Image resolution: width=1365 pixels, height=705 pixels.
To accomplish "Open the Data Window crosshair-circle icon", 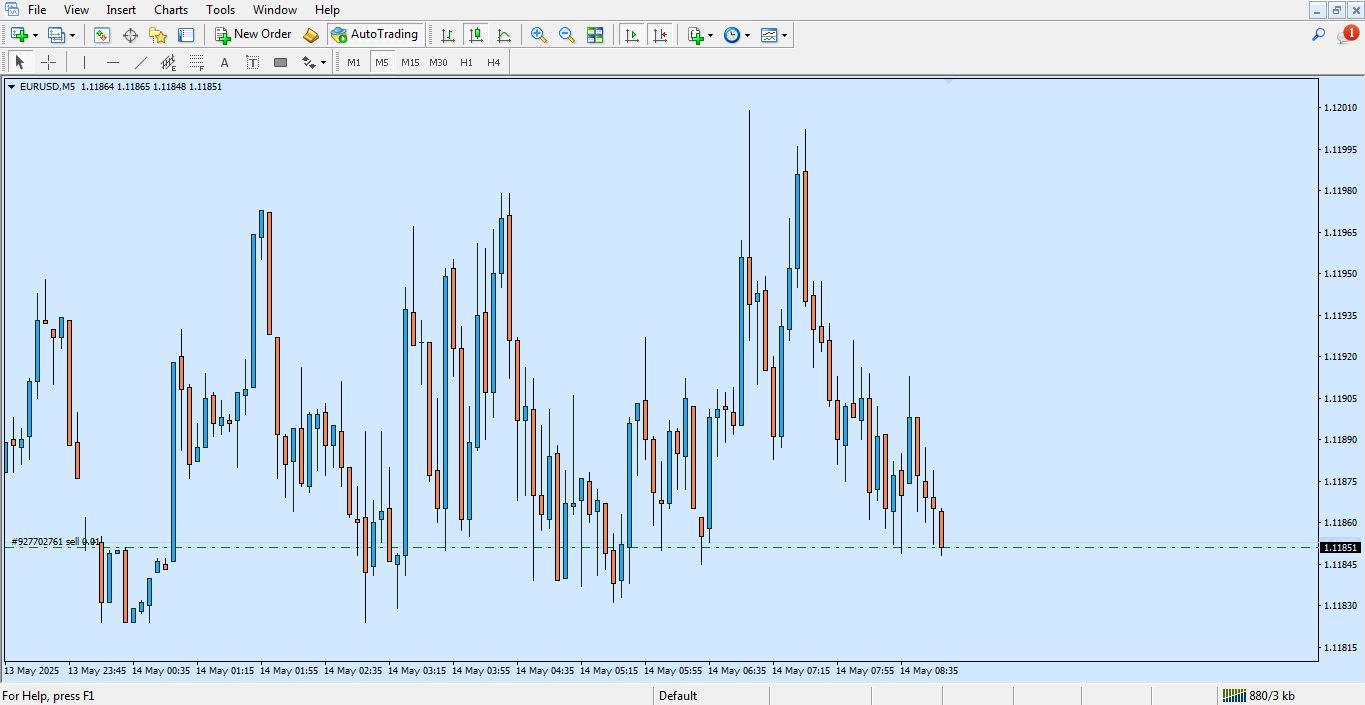I will [x=130, y=35].
